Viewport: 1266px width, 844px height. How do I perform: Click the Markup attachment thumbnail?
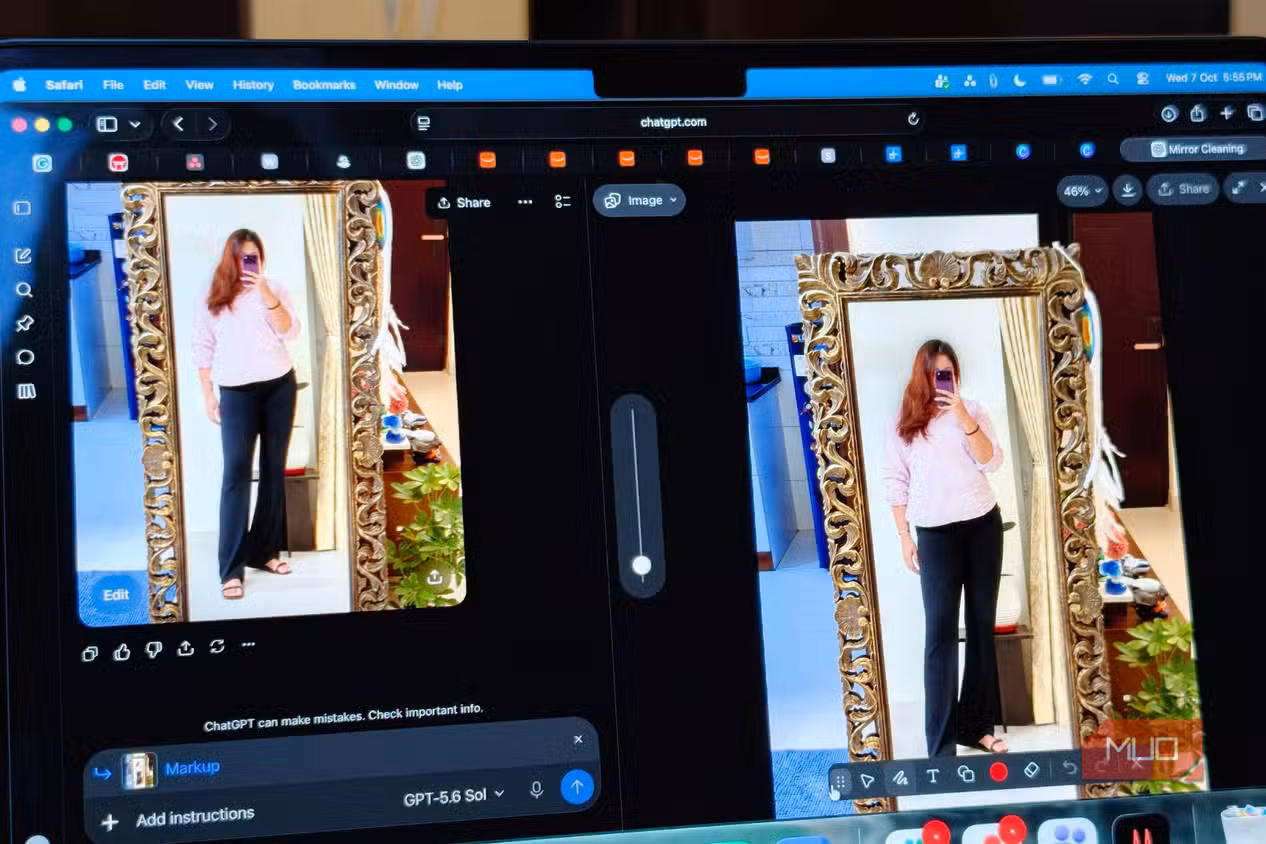pyautogui.click(x=139, y=770)
